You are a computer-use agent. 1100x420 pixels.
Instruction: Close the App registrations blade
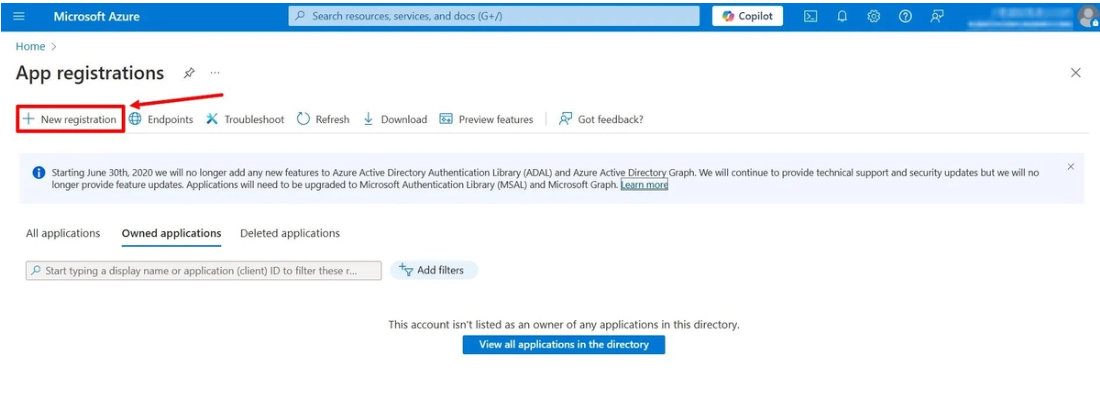(x=1075, y=73)
